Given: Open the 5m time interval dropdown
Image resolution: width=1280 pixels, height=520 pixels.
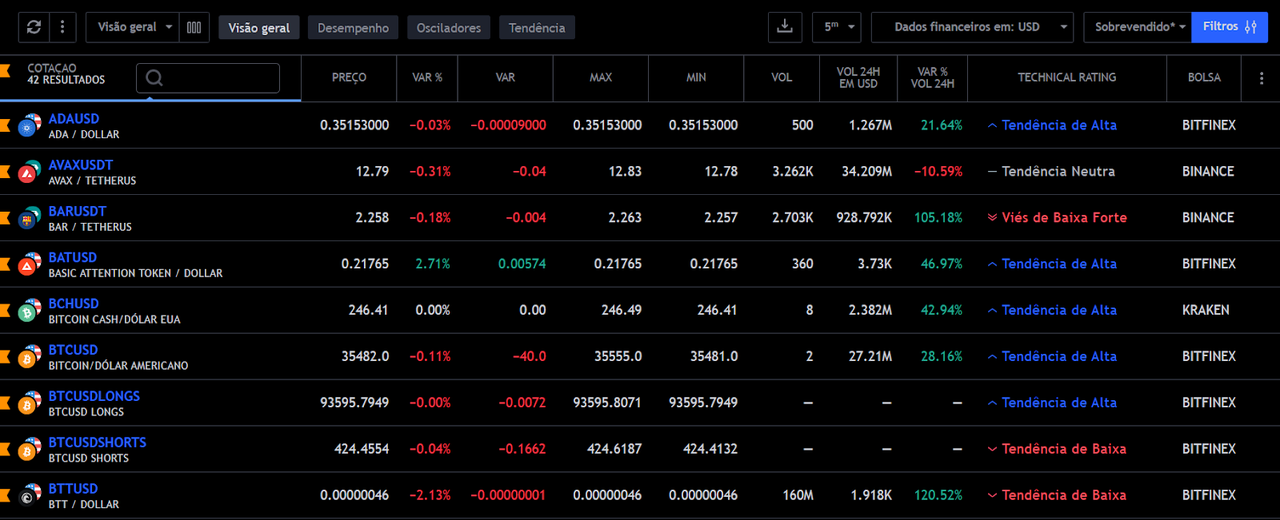Looking at the screenshot, I should (836, 27).
